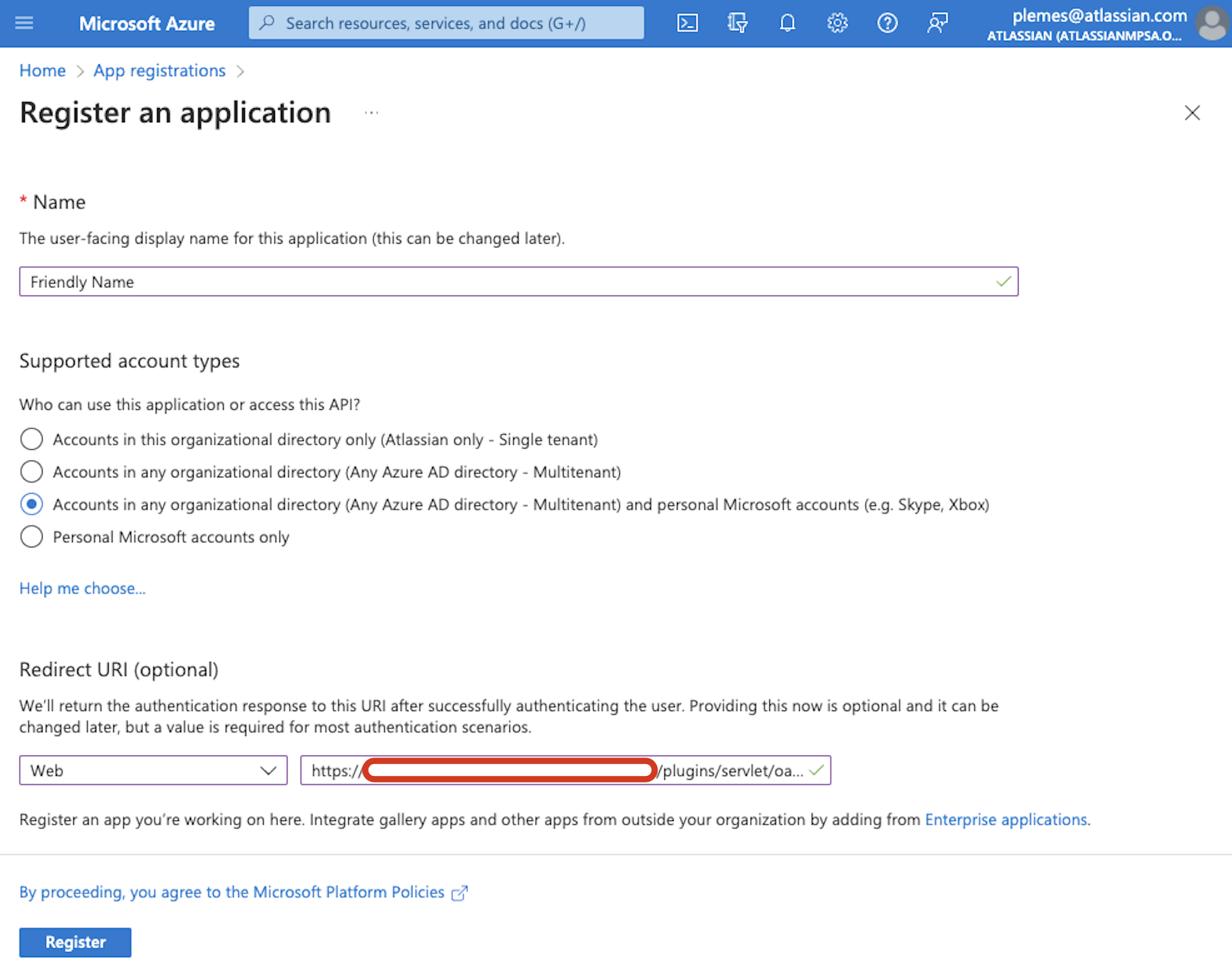Select Any Azure AD directory Multitenant option
The image size is (1232, 973).
pos(31,471)
